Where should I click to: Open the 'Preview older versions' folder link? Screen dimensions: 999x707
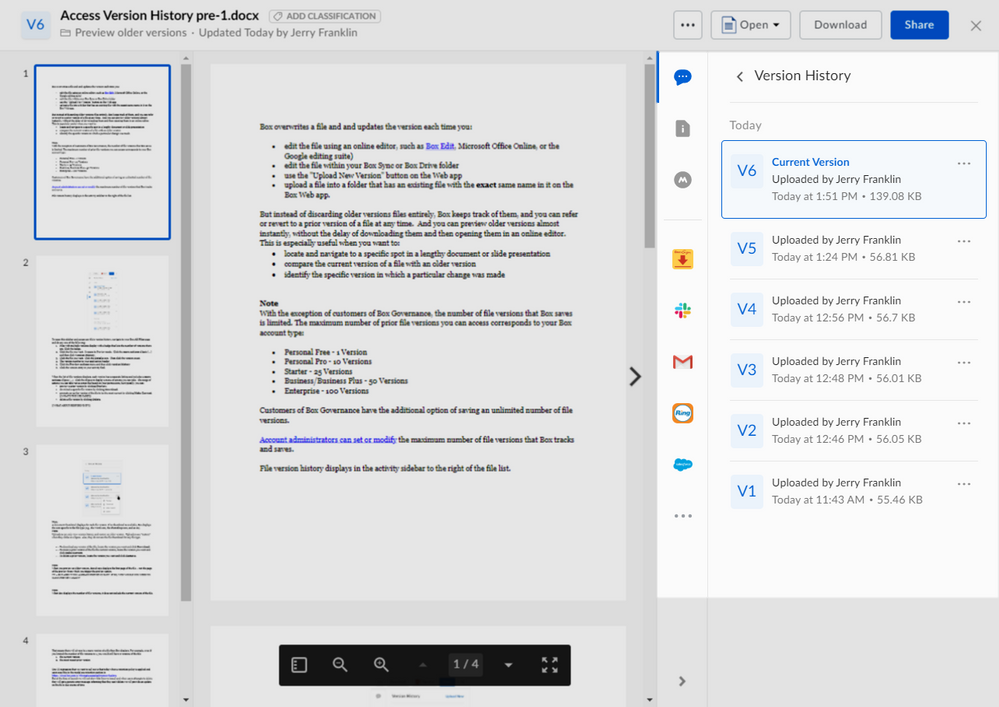[x=131, y=32]
